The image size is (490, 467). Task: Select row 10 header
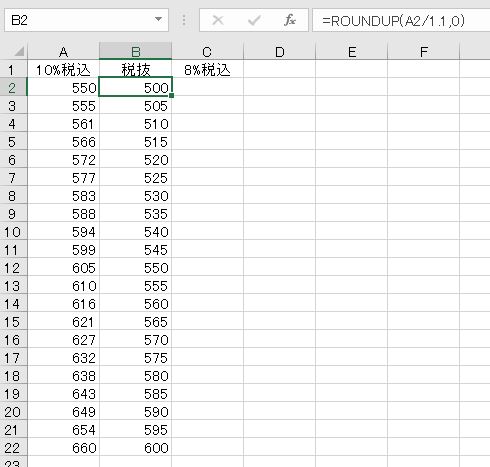(13, 232)
